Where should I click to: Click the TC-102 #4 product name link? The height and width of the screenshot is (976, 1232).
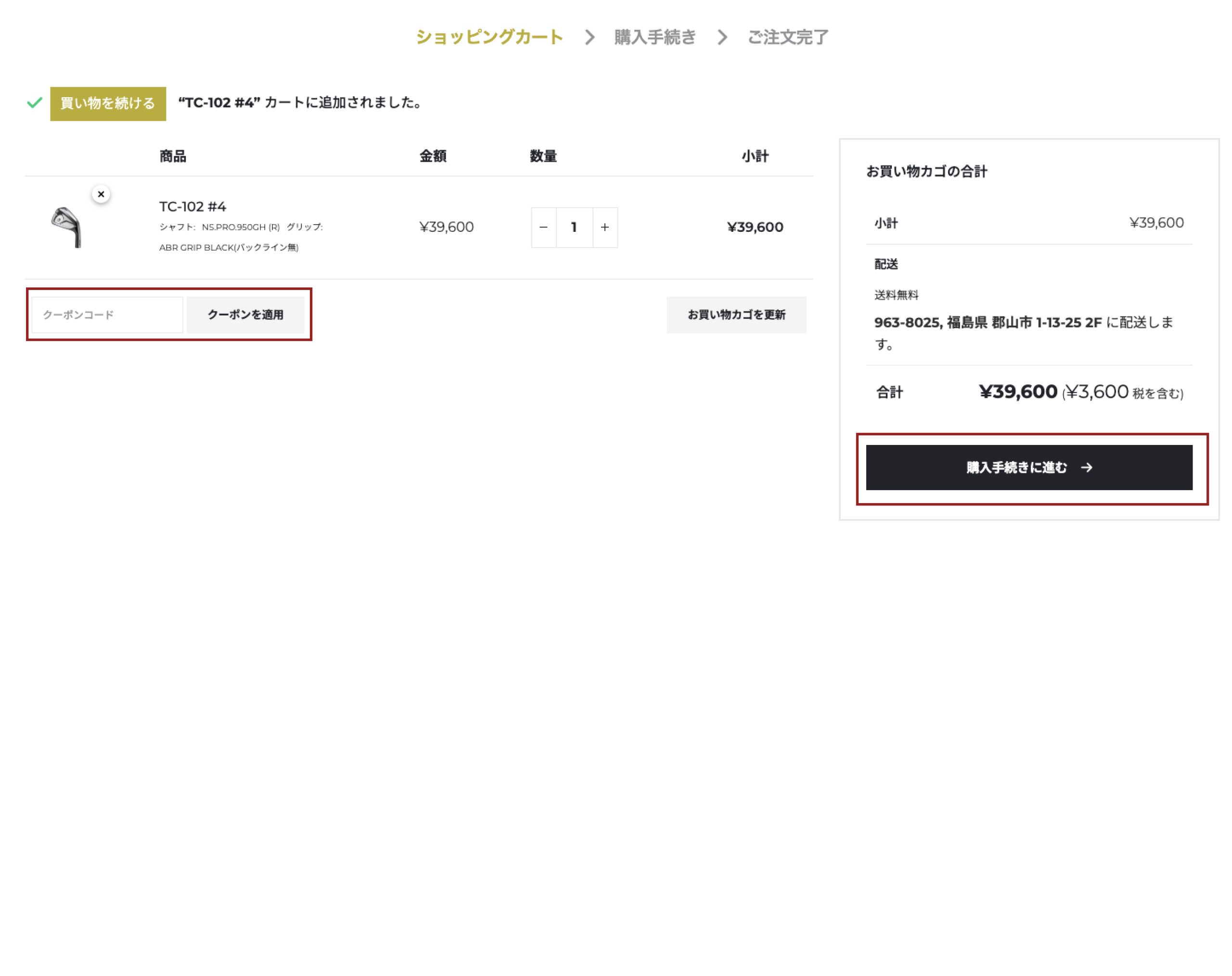(192, 207)
